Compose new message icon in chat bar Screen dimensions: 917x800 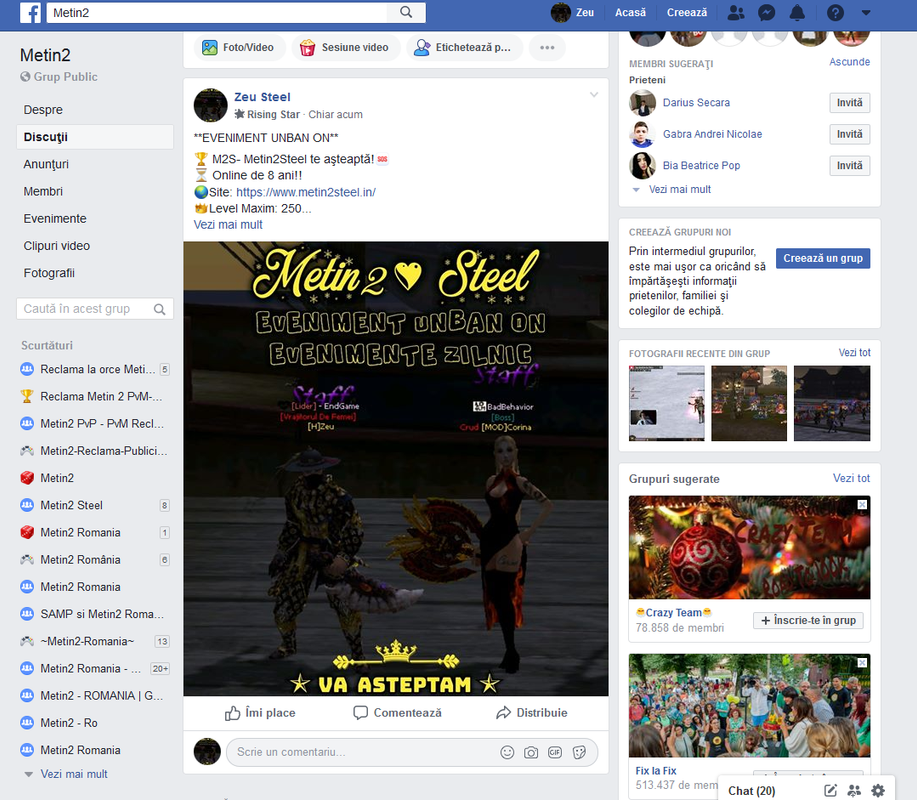(x=830, y=791)
